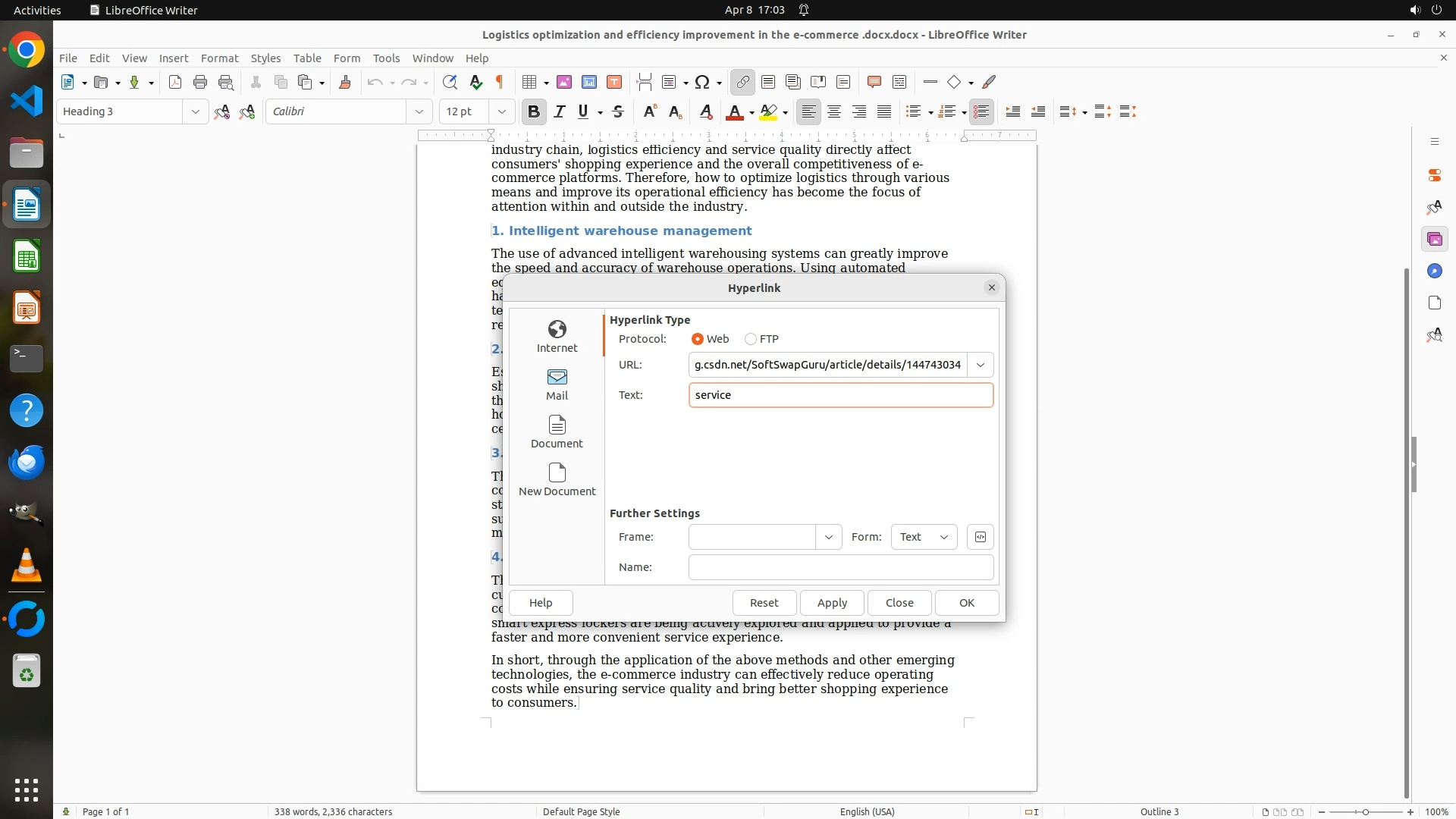The width and height of the screenshot is (1456, 819).
Task: Open the Form type Text dropdown
Action: coord(924,537)
